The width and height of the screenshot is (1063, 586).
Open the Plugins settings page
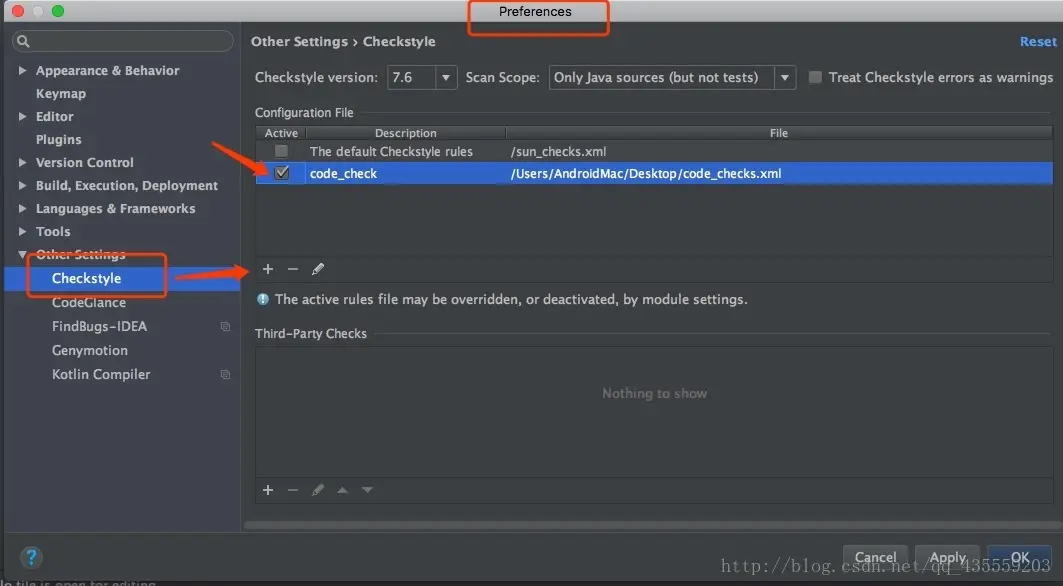click(x=58, y=140)
